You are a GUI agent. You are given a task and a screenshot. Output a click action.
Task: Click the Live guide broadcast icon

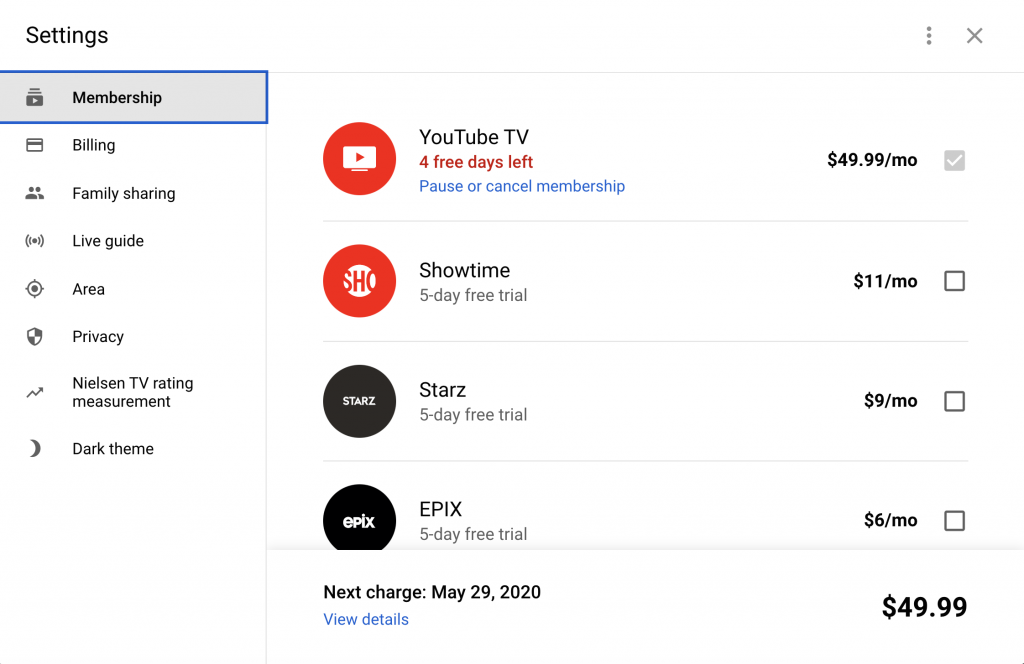point(35,241)
